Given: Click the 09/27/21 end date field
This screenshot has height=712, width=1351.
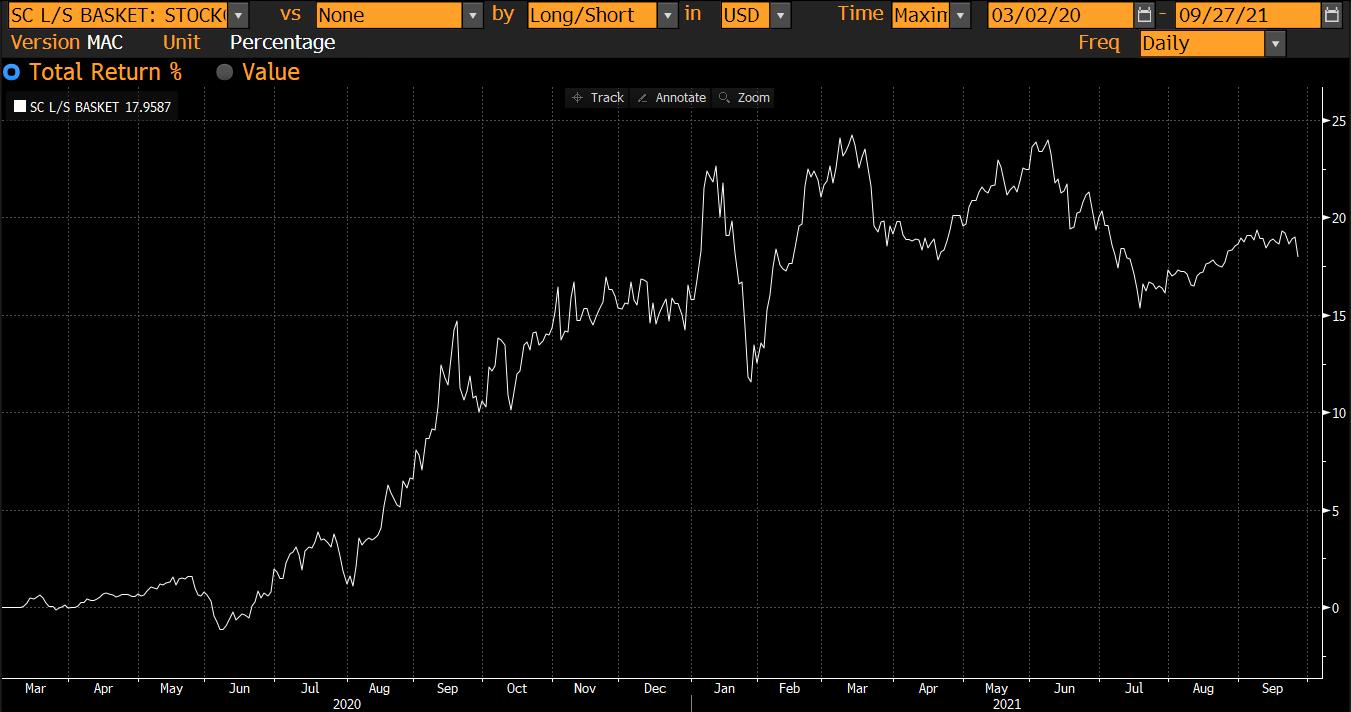Looking at the screenshot, I should click(1247, 15).
